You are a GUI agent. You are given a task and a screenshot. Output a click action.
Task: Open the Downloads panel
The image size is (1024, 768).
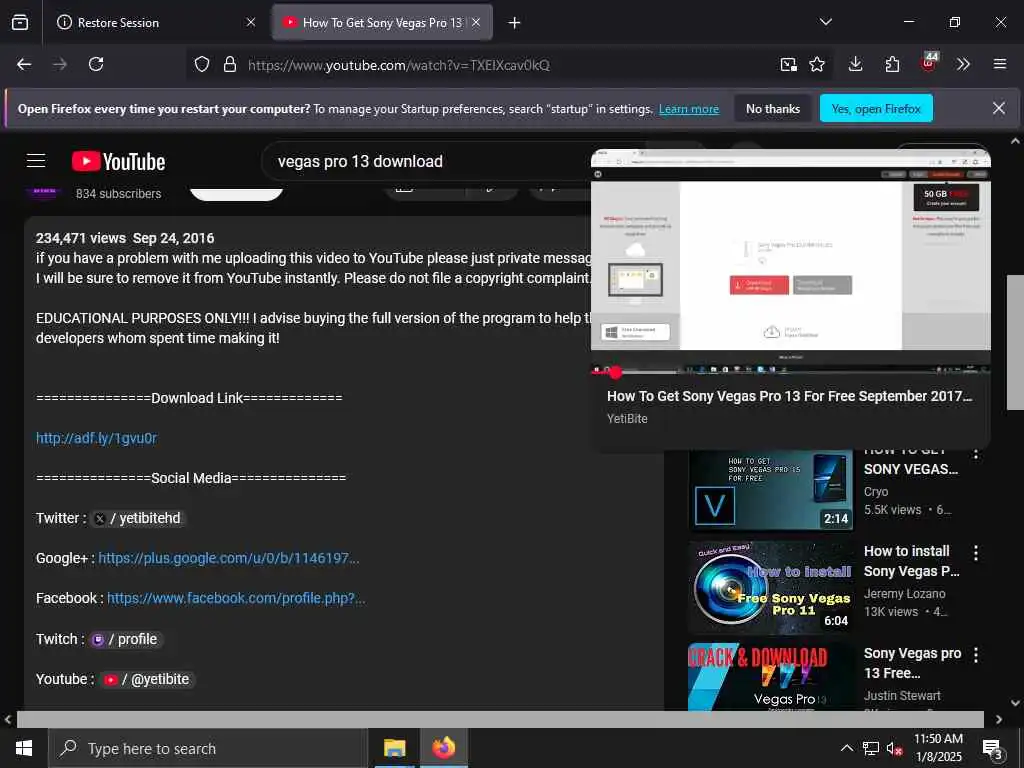[856, 64]
